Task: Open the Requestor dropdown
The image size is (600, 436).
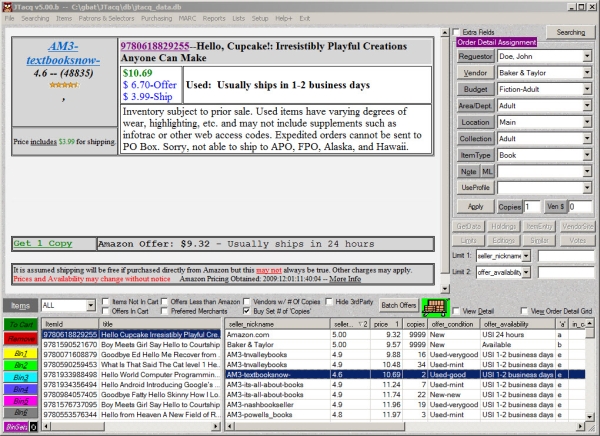Action: pyautogui.click(x=587, y=56)
